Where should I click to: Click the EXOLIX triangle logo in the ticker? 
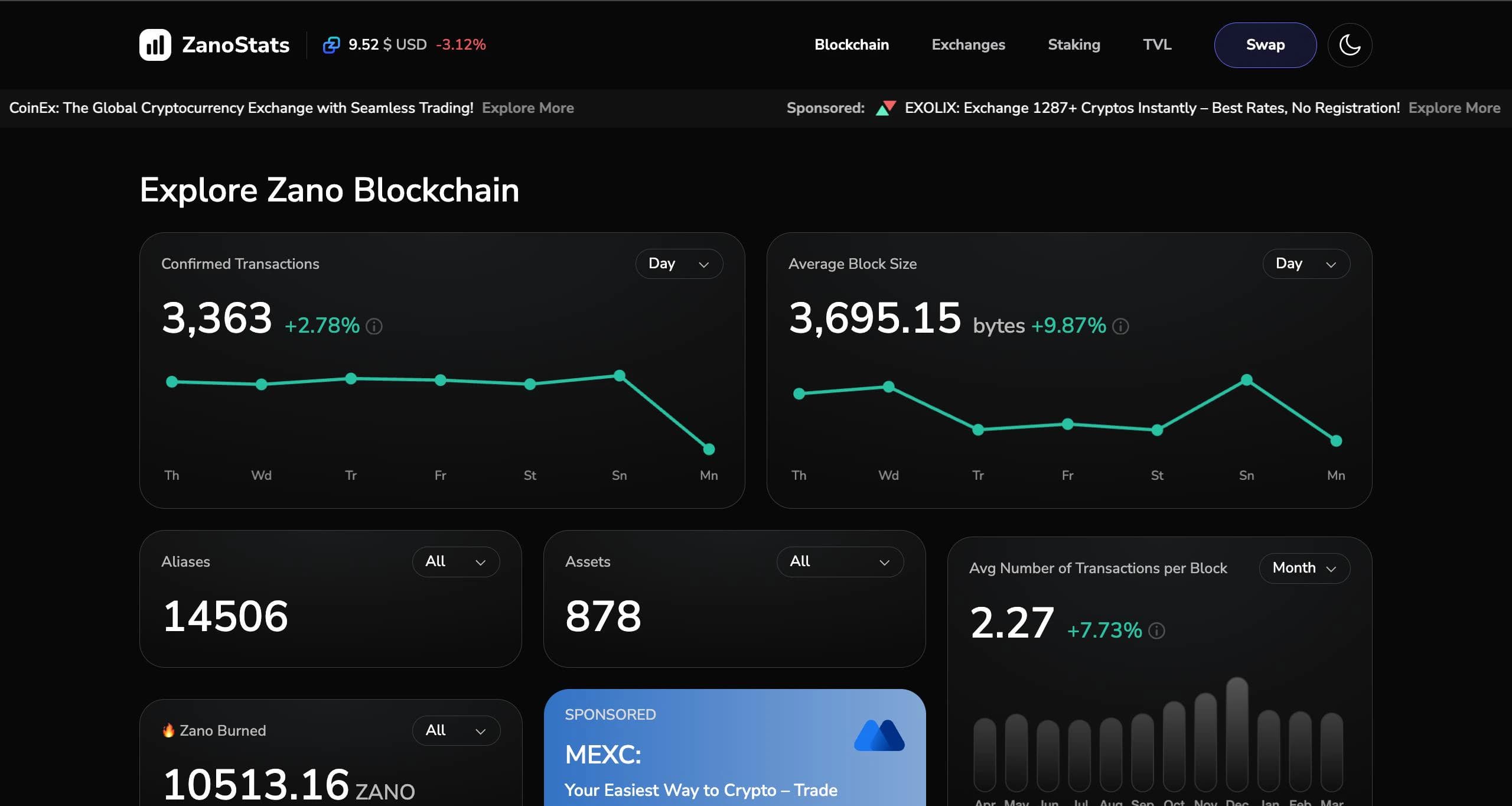885,108
